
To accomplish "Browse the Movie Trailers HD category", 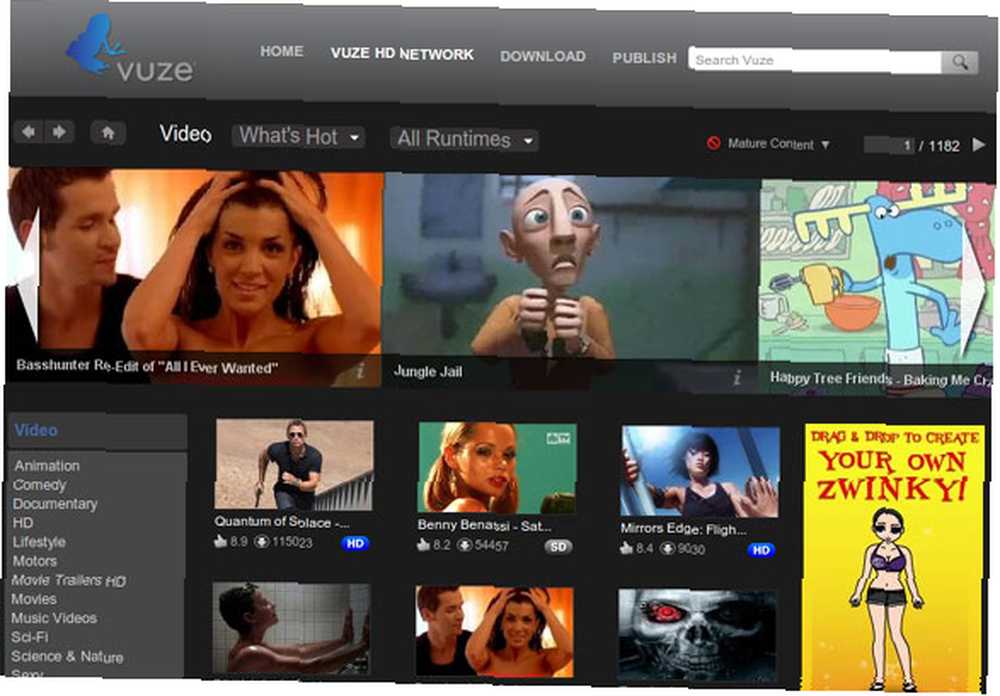I will [x=69, y=581].
